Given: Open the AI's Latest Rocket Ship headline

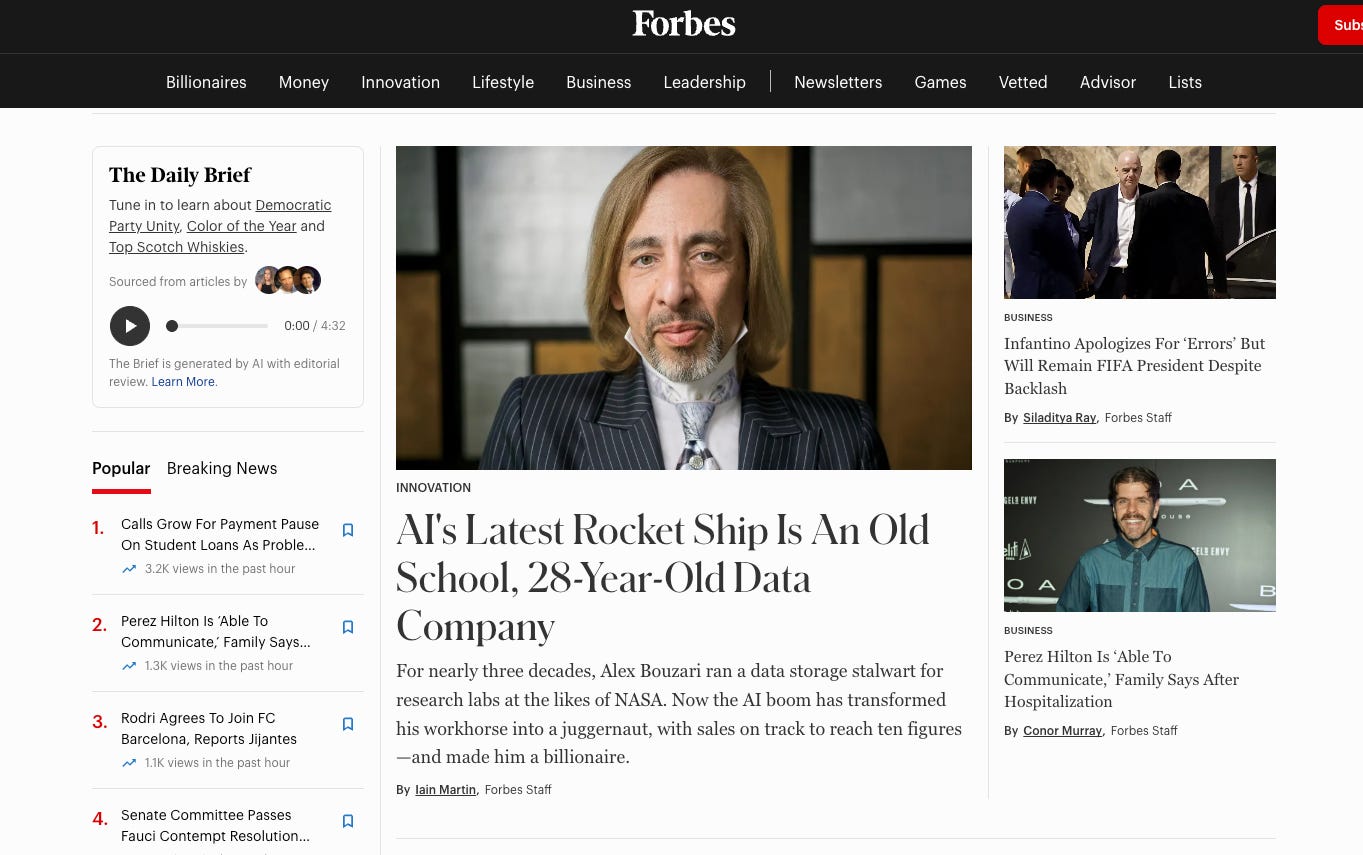Looking at the screenshot, I should click(663, 578).
